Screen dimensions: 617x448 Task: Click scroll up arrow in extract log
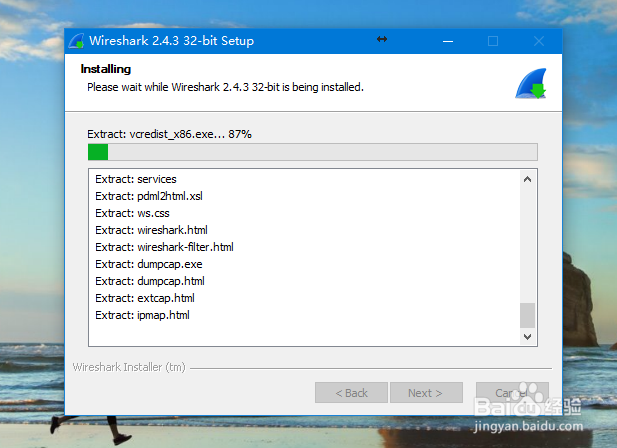(527, 179)
